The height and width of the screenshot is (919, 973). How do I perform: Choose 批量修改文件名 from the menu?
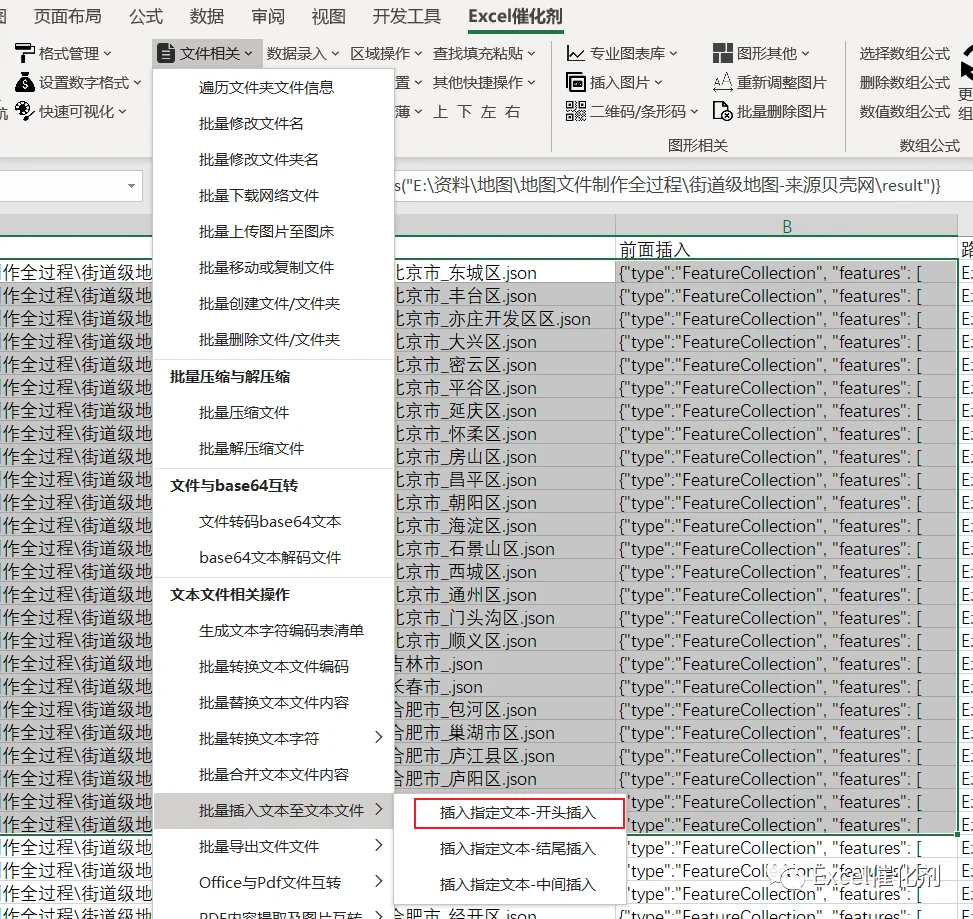273,123
